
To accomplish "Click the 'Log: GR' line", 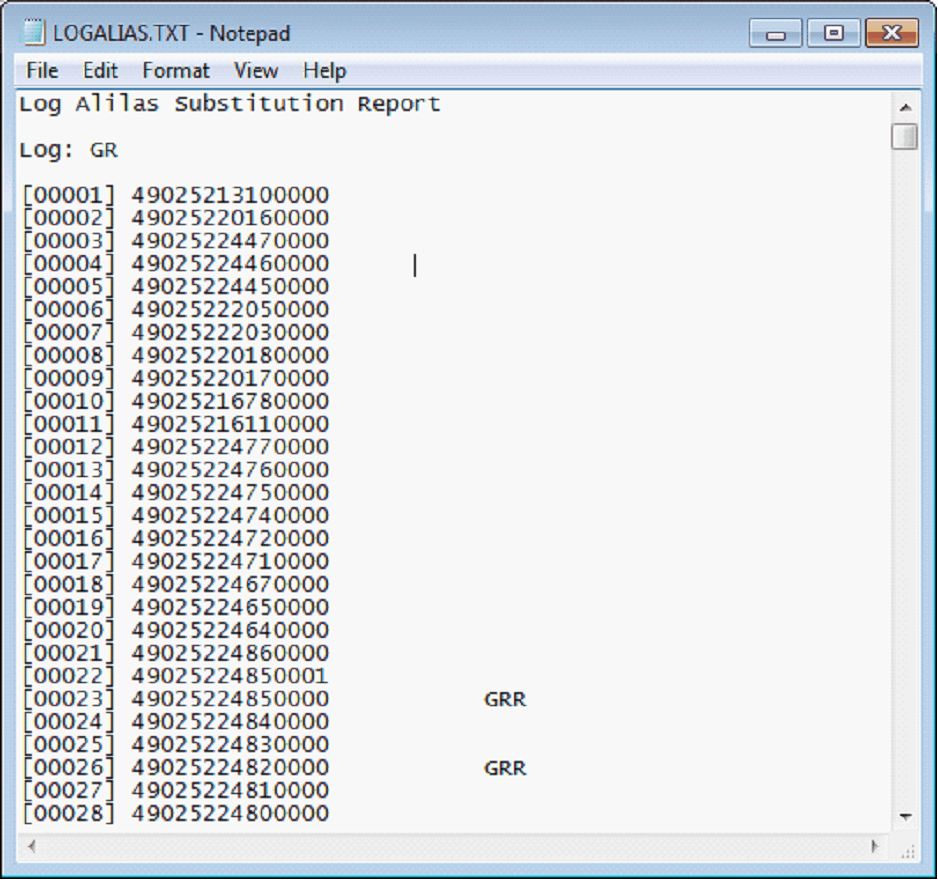I will (68, 150).
